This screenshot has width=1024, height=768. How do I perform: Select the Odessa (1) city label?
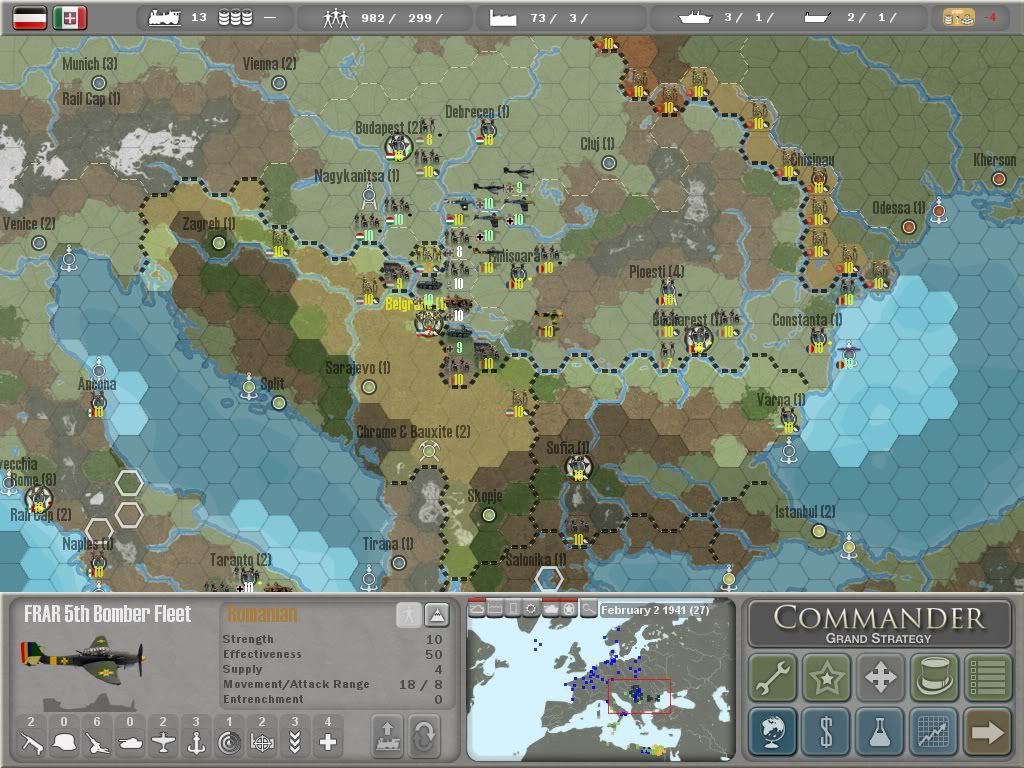pos(899,208)
